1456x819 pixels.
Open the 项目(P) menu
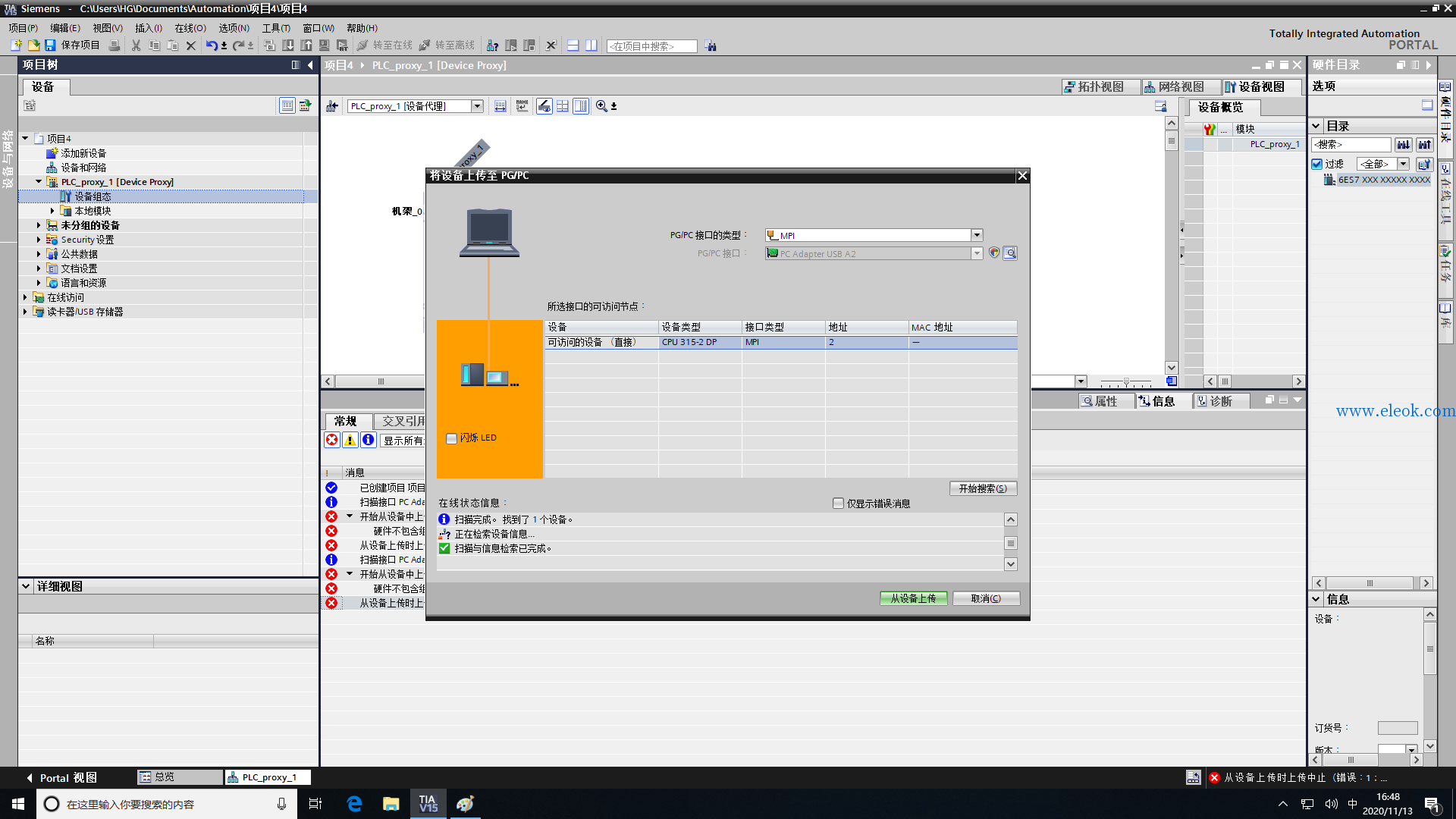click(x=24, y=28)
